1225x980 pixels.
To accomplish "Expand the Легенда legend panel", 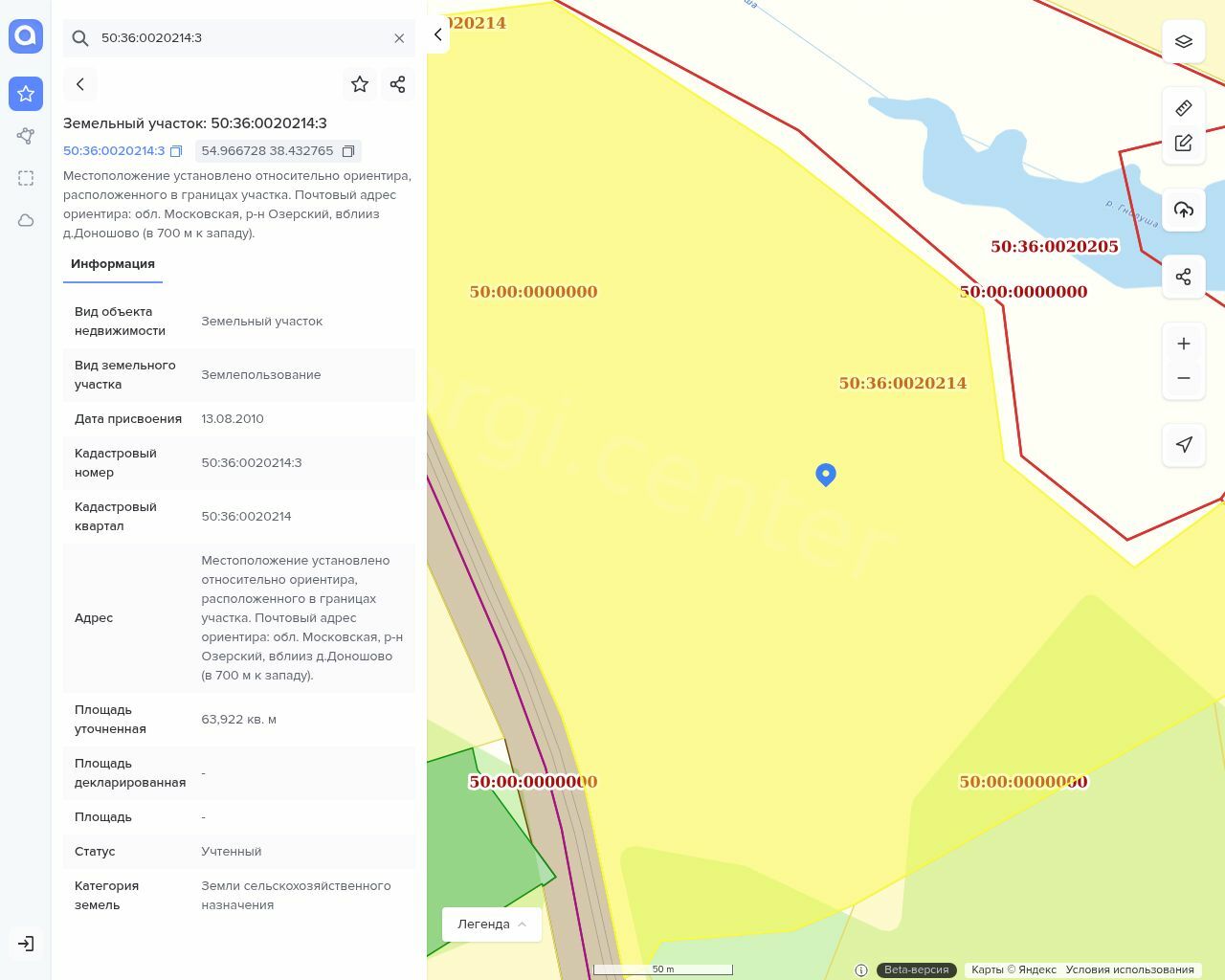I will (x=491, y=924).
